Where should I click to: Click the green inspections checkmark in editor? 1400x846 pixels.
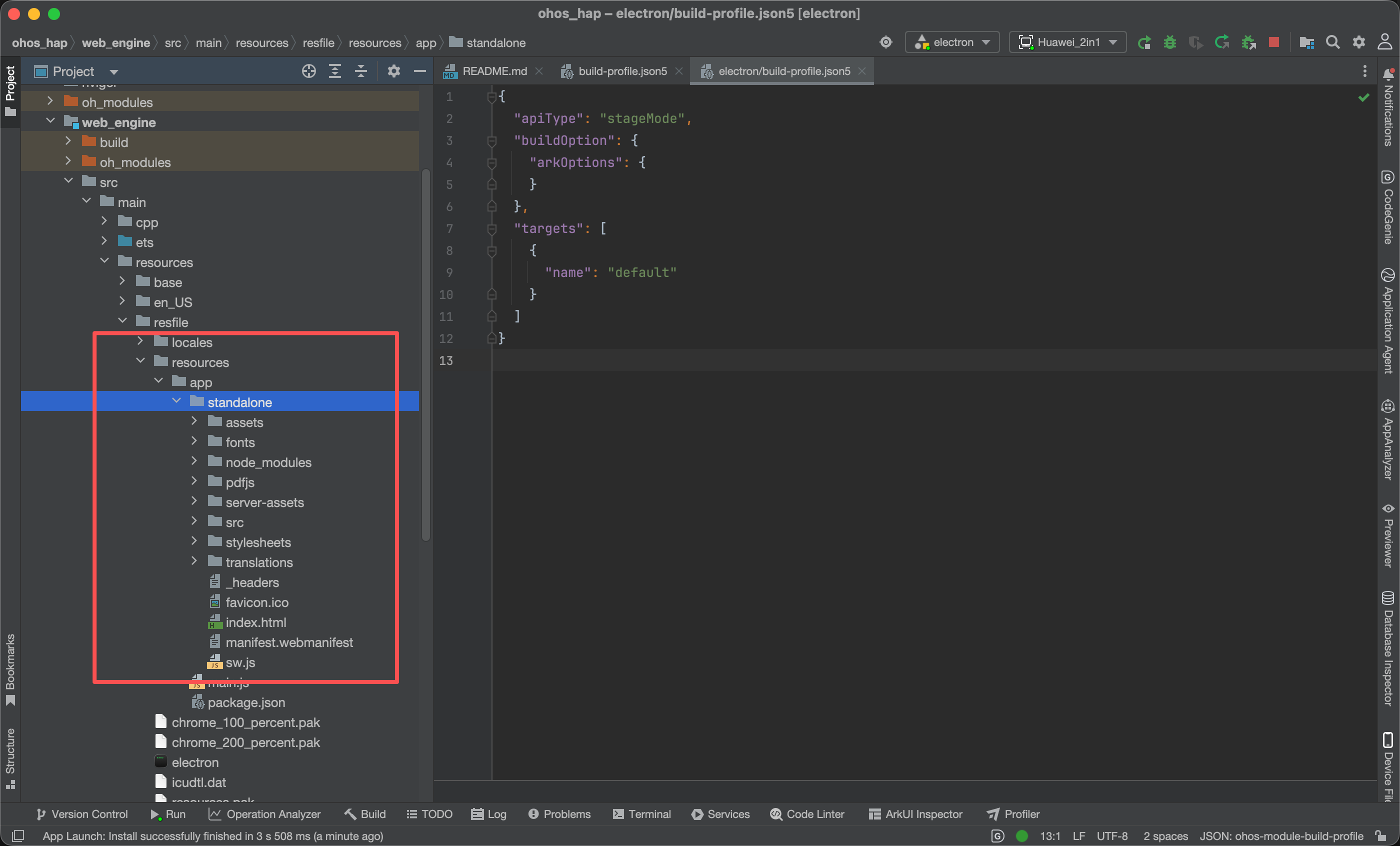coord(1363,97)
